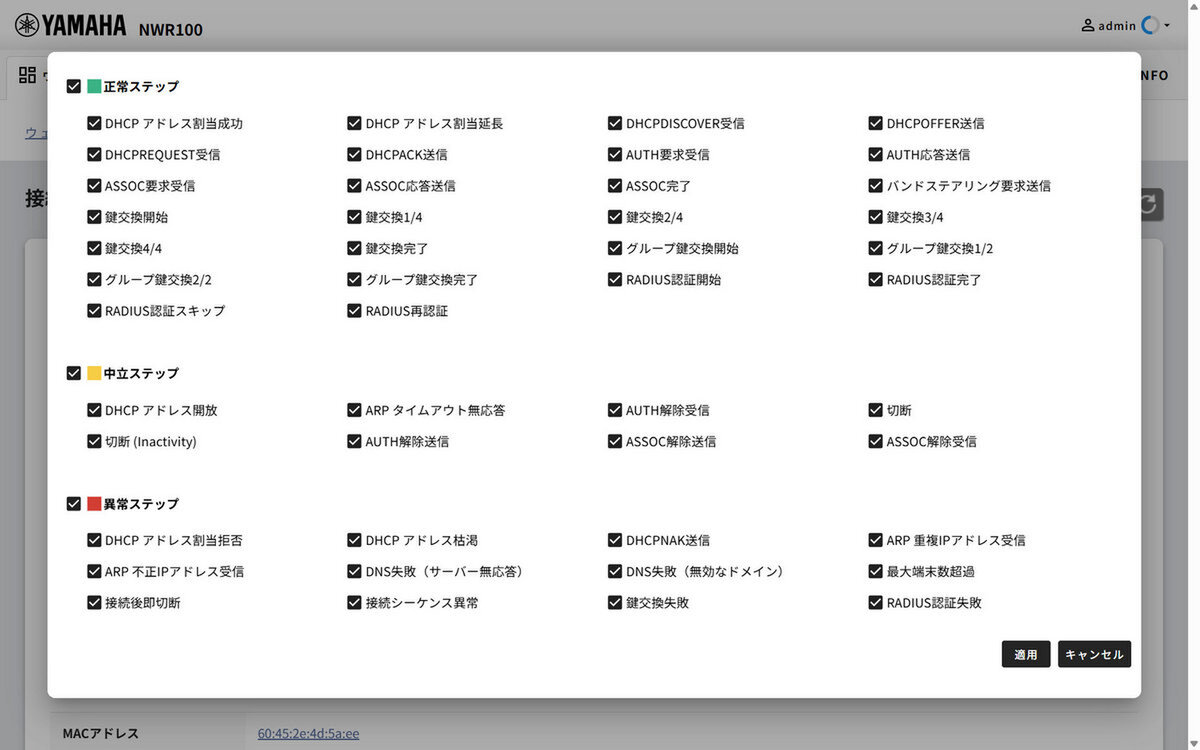Uncheck AUTH解除受信
Screen dimensions: 1200x750
point(615,410)
